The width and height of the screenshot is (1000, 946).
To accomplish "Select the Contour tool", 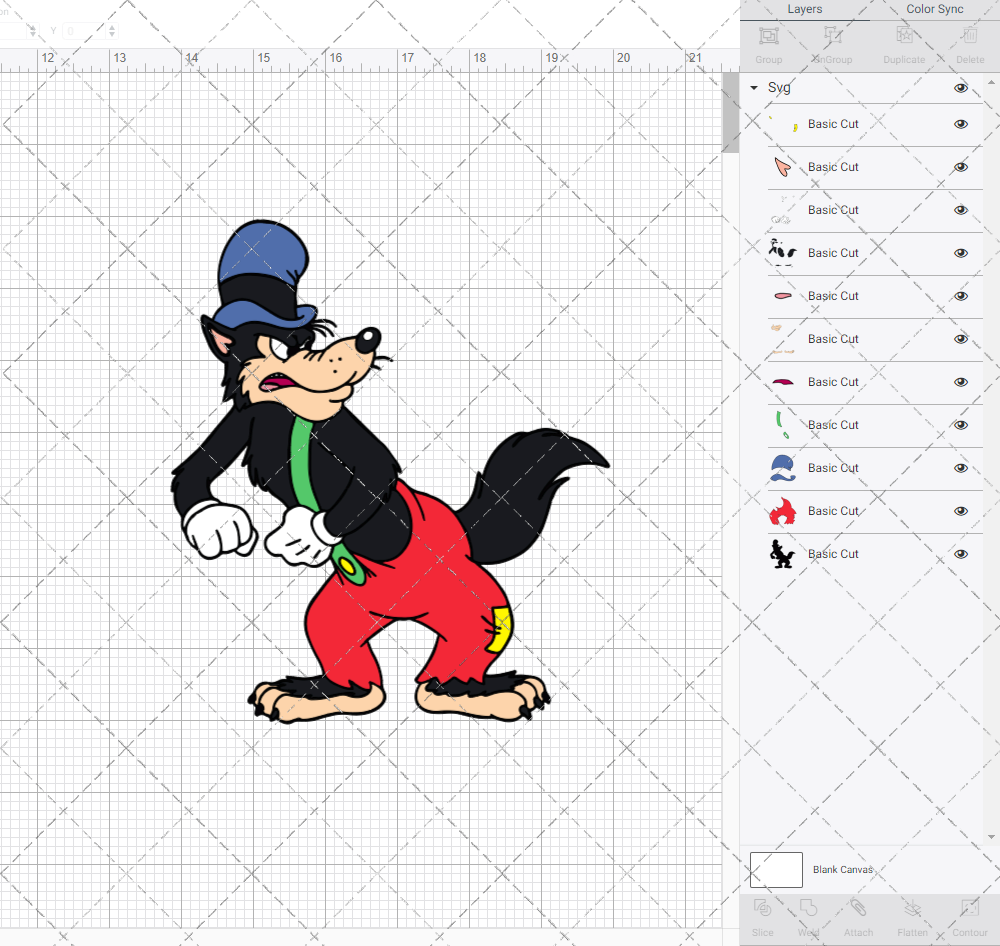I will coord(970,908).
